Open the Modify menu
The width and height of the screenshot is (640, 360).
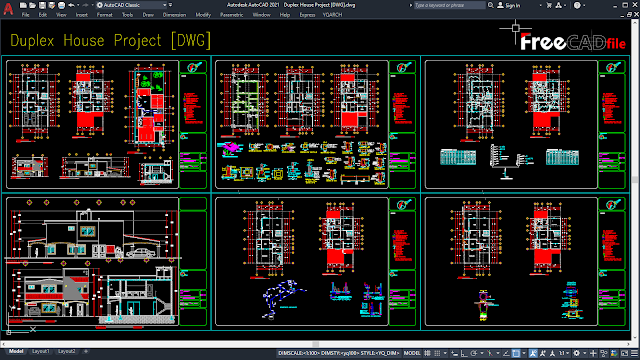(x=203, y=15)
